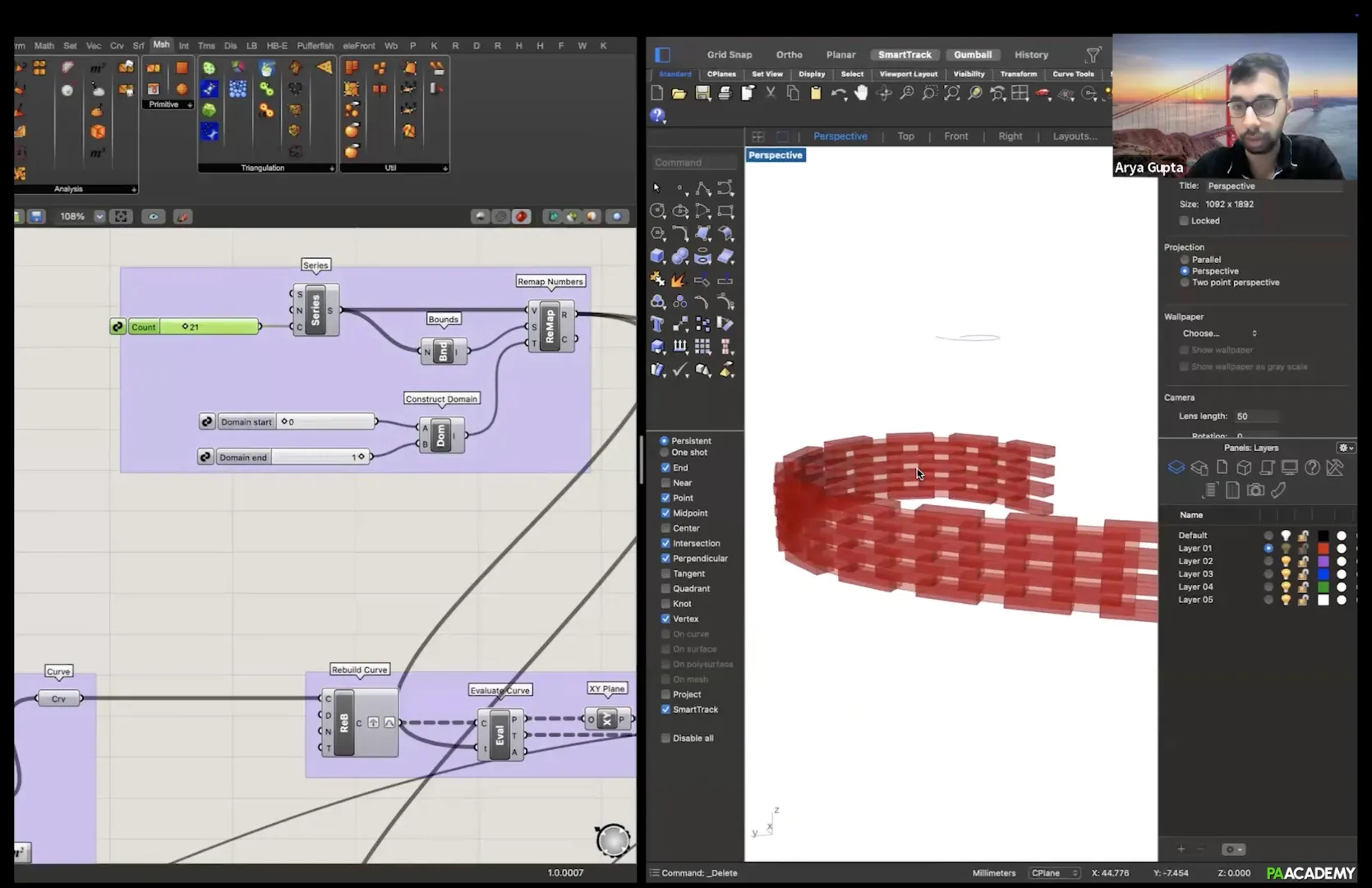Toggle the Grid Snap button
The height and width of the screenshot is (888, 1372).
729,55
